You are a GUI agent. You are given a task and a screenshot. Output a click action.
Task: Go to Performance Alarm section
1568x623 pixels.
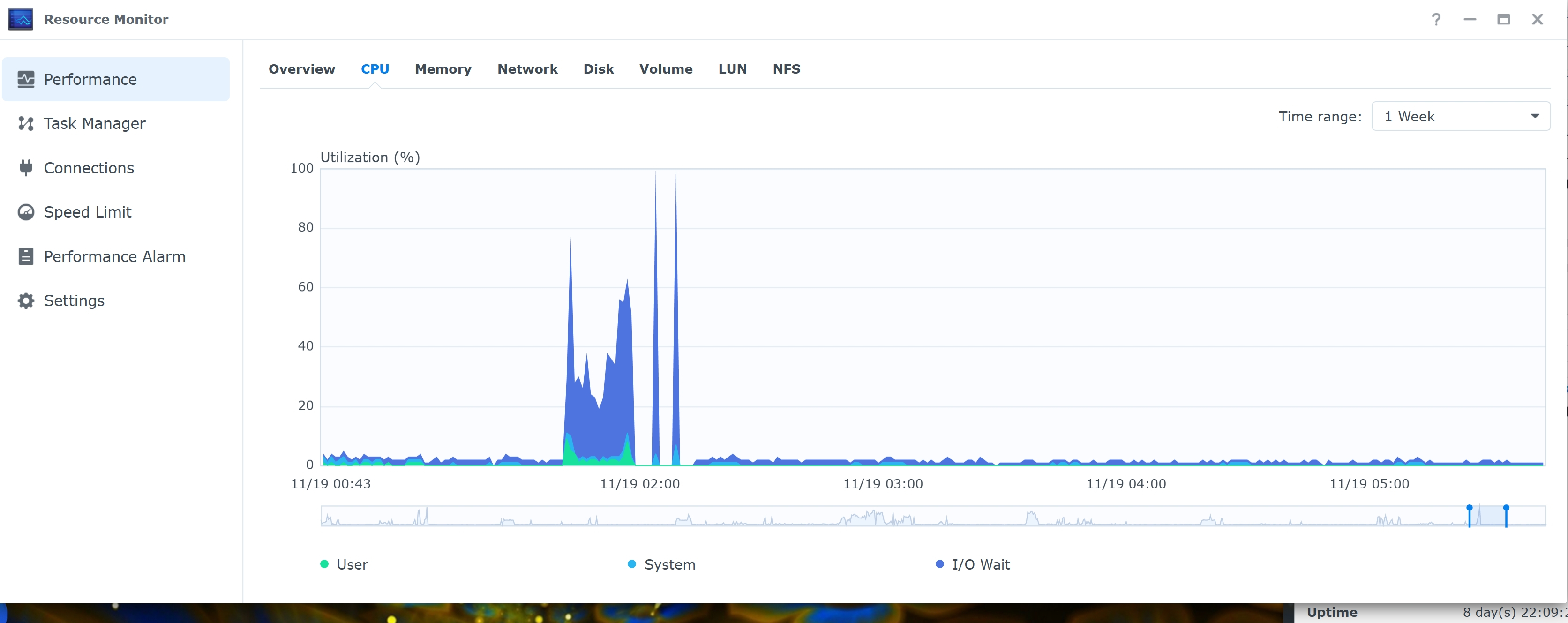pyautogui.click(x=114, y=256)
